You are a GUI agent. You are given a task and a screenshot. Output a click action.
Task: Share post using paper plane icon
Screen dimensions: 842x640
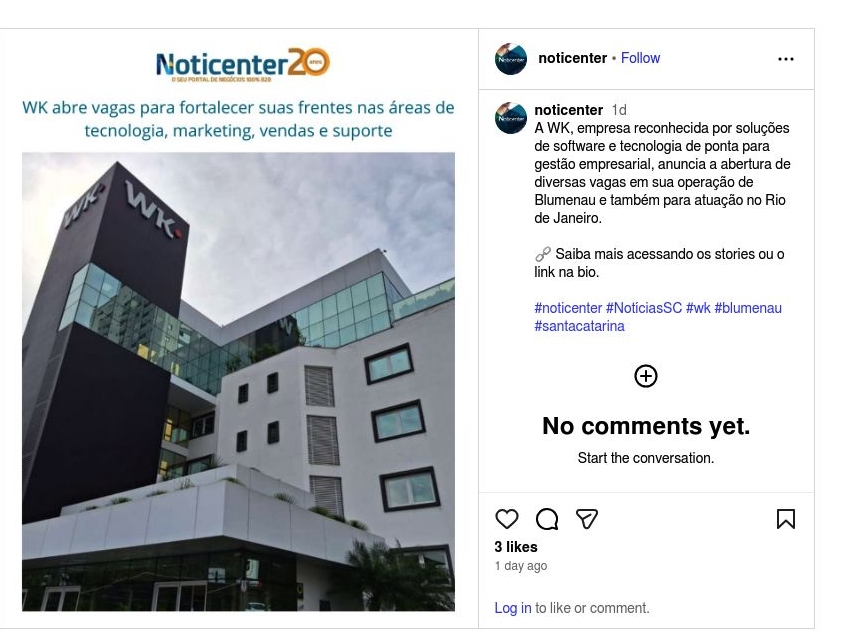coord(586,519)
